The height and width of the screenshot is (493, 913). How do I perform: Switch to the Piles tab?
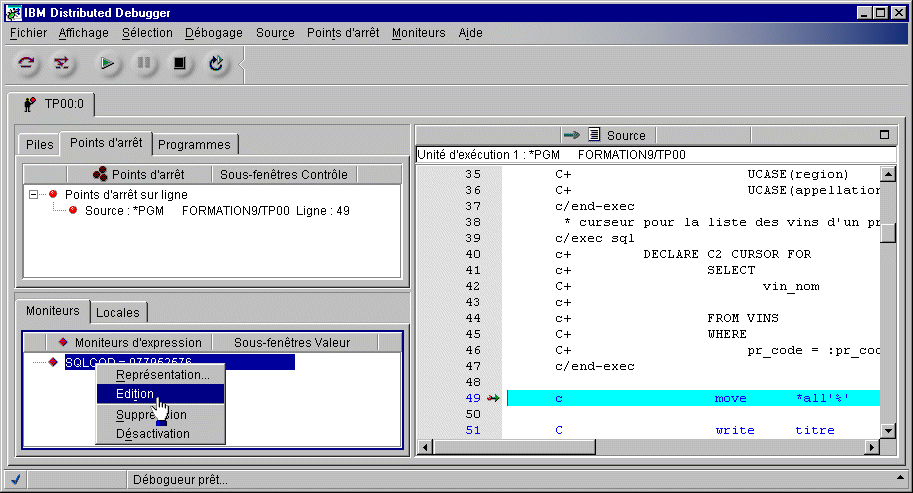39,145
